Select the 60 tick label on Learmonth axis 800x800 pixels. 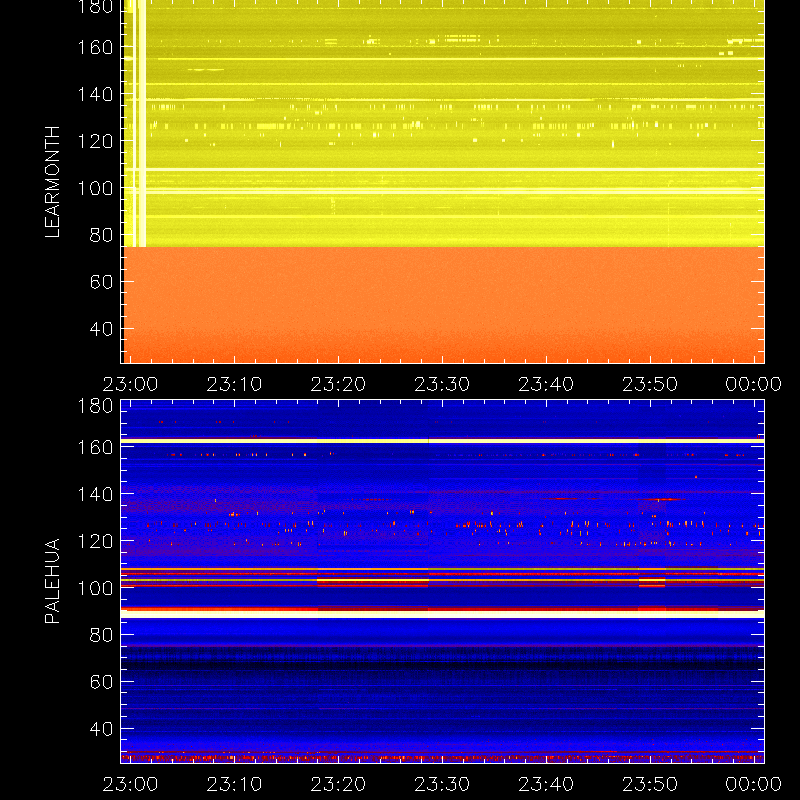click(101, 282)
